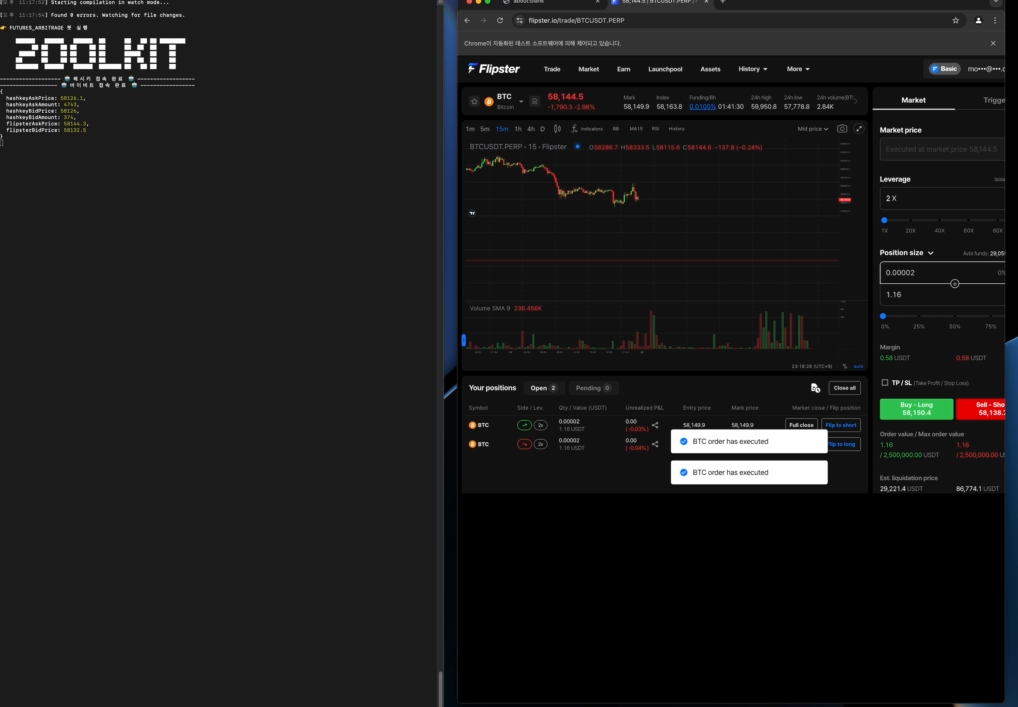Screen dimensions: 1018x707
Task: Open the Mid price dropdown
Action: [x=813, y=129]
